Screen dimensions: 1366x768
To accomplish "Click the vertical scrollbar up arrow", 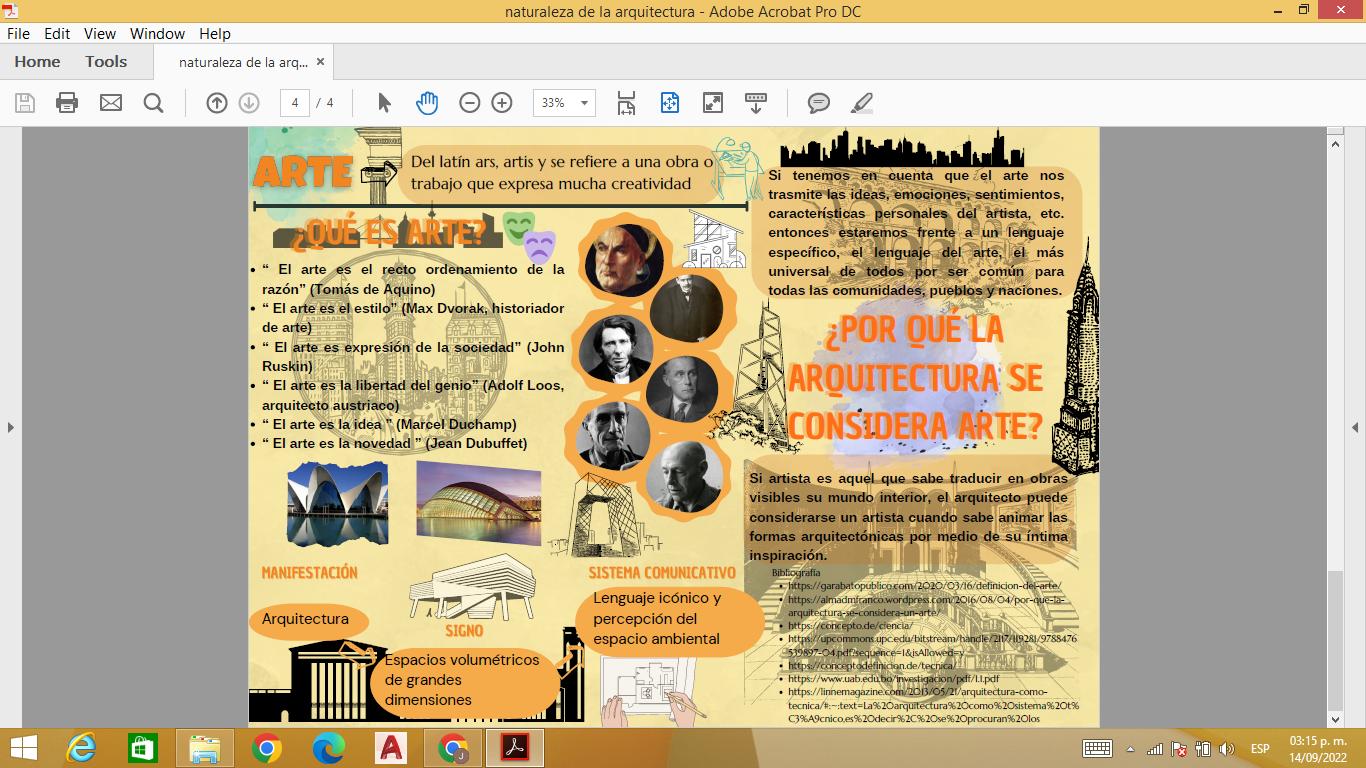I will 1335,144.
